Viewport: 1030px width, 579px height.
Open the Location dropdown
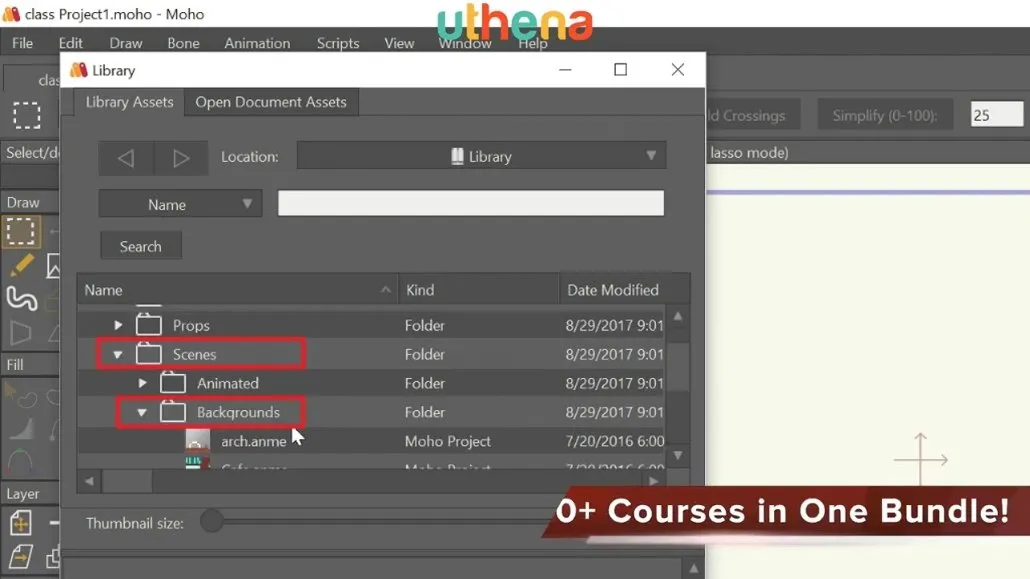pos(481,156)
